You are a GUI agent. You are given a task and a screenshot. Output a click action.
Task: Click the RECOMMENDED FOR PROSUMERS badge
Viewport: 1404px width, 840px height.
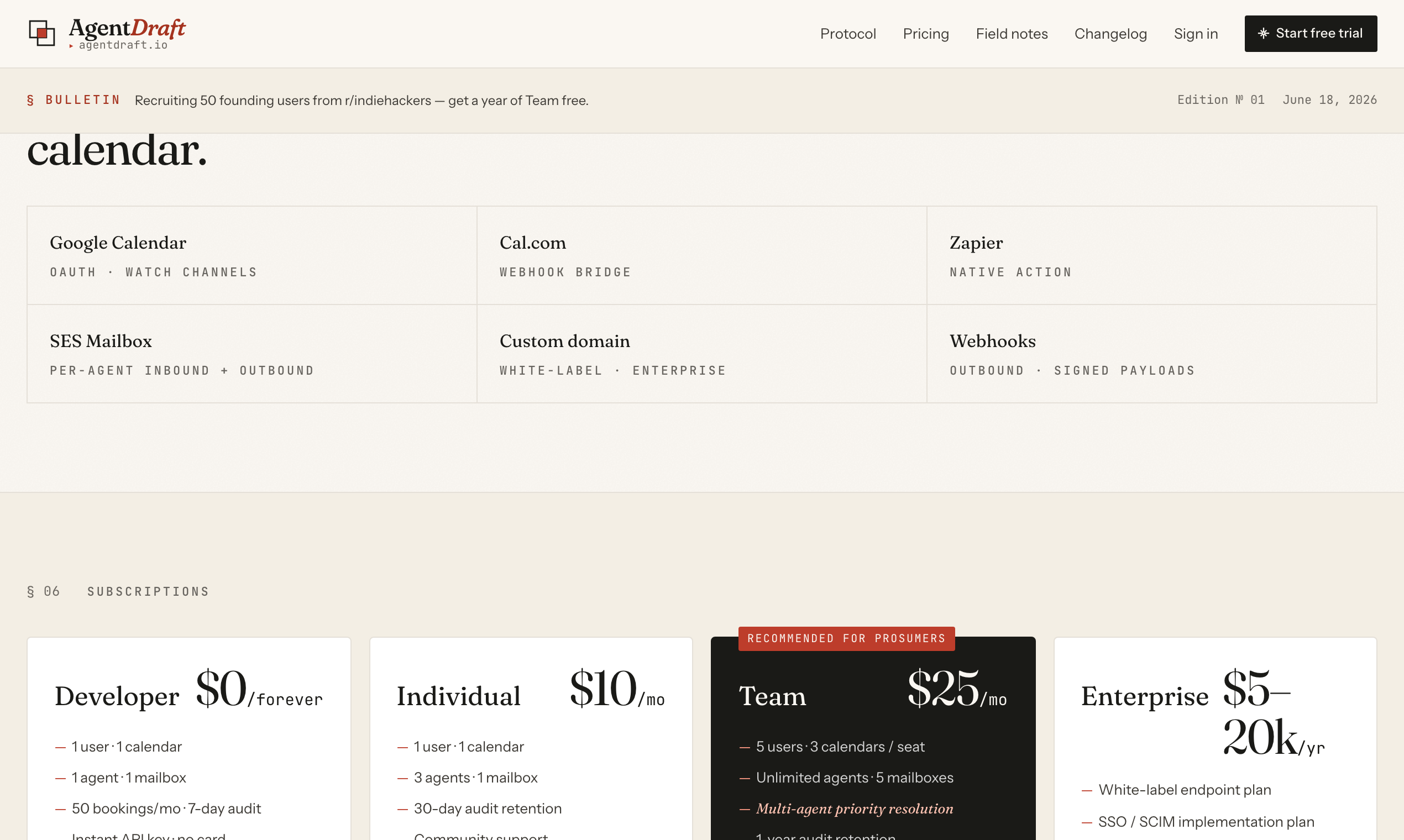(x=846, y=638)
